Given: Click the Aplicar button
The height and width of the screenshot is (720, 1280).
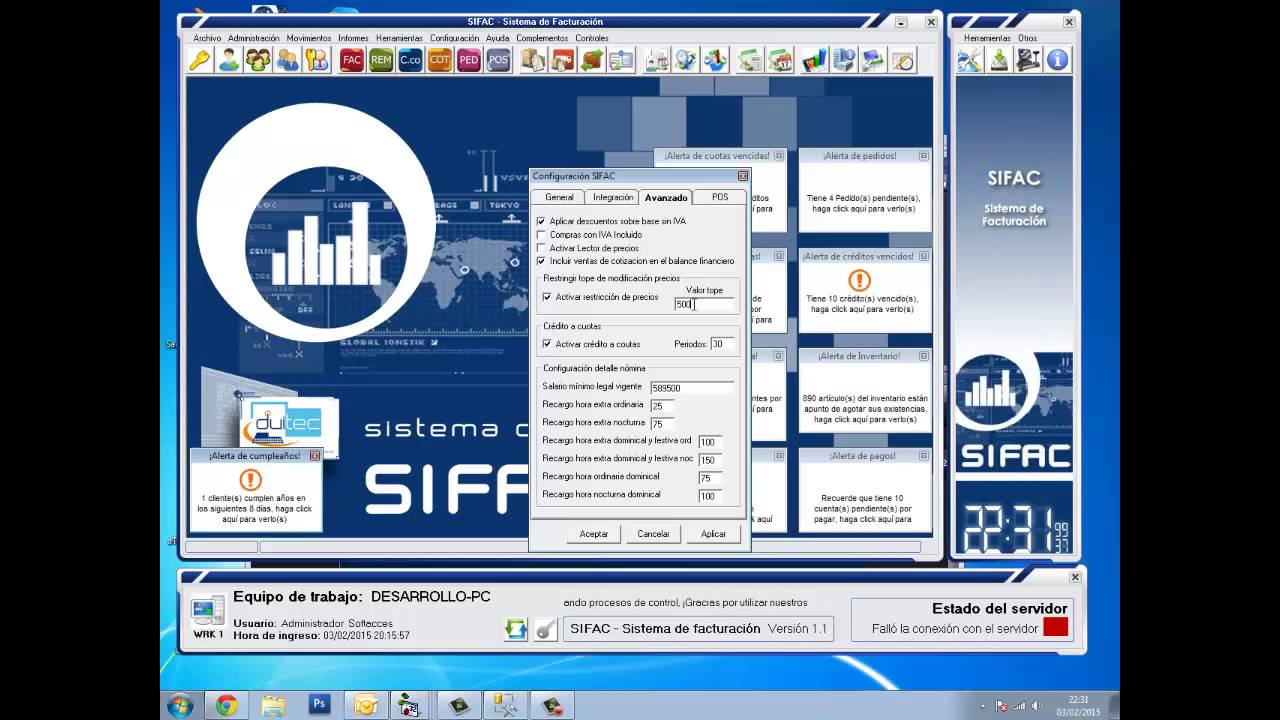Looking at the screenshot, I should pyautogui.click(x=714, y=534).
